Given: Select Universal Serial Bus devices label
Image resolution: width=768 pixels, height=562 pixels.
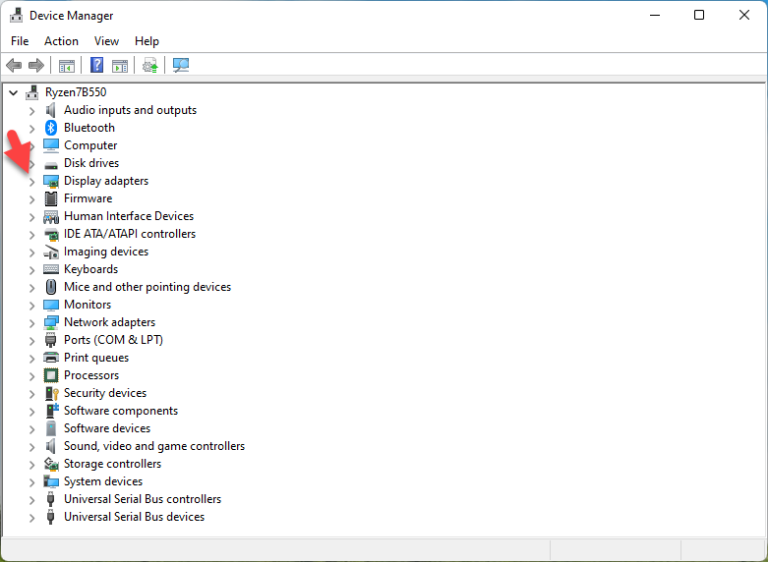Looking at the screenshot, I should click(x=134, y=516).
